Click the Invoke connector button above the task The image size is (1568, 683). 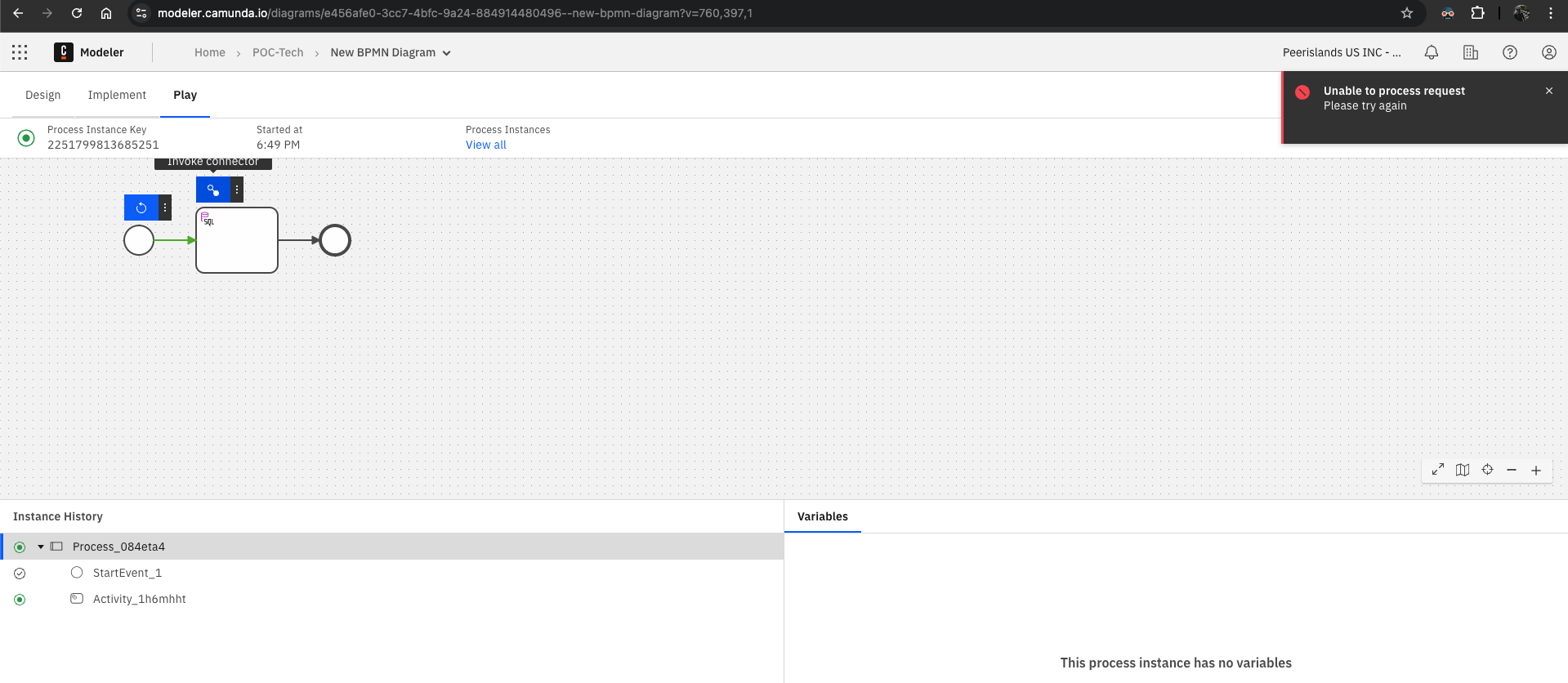pyautogui.click(x=213, y=190)
